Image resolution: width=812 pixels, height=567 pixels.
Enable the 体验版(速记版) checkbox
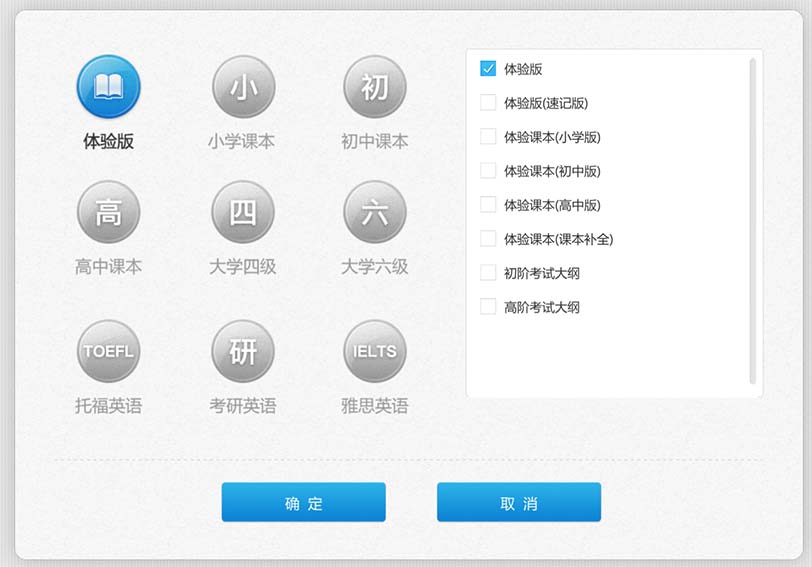[x=488, y=103]
